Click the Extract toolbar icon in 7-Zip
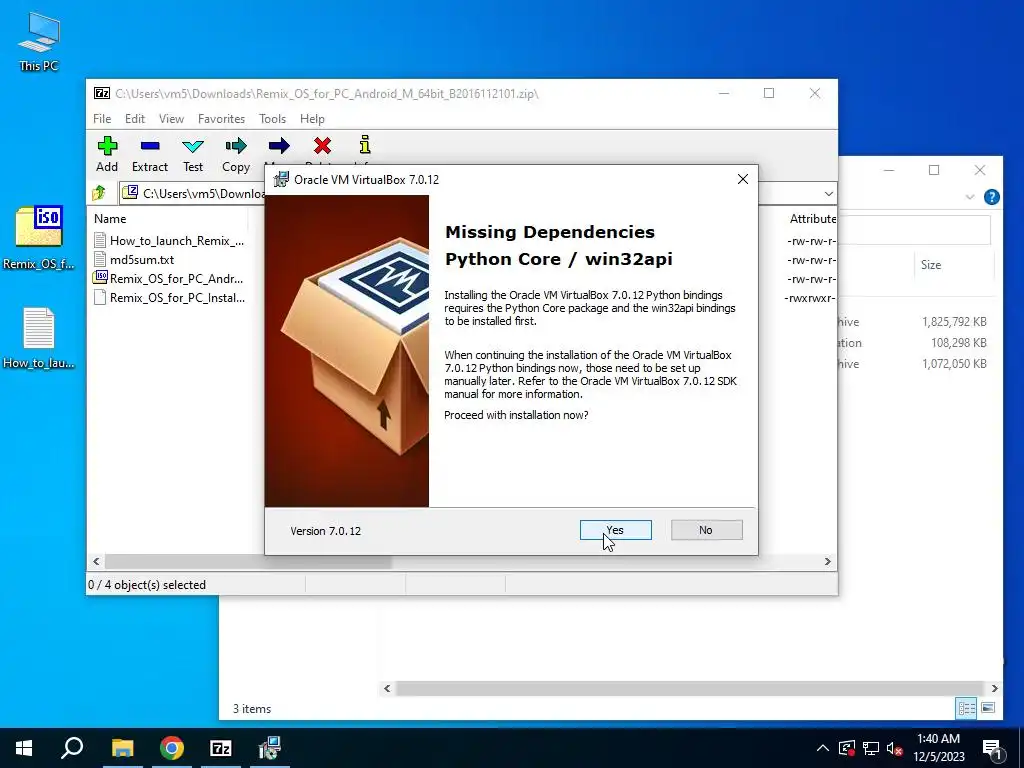The width and height of the screenshot is (1024, 768). pyautogui.click(x=150, y=154)
